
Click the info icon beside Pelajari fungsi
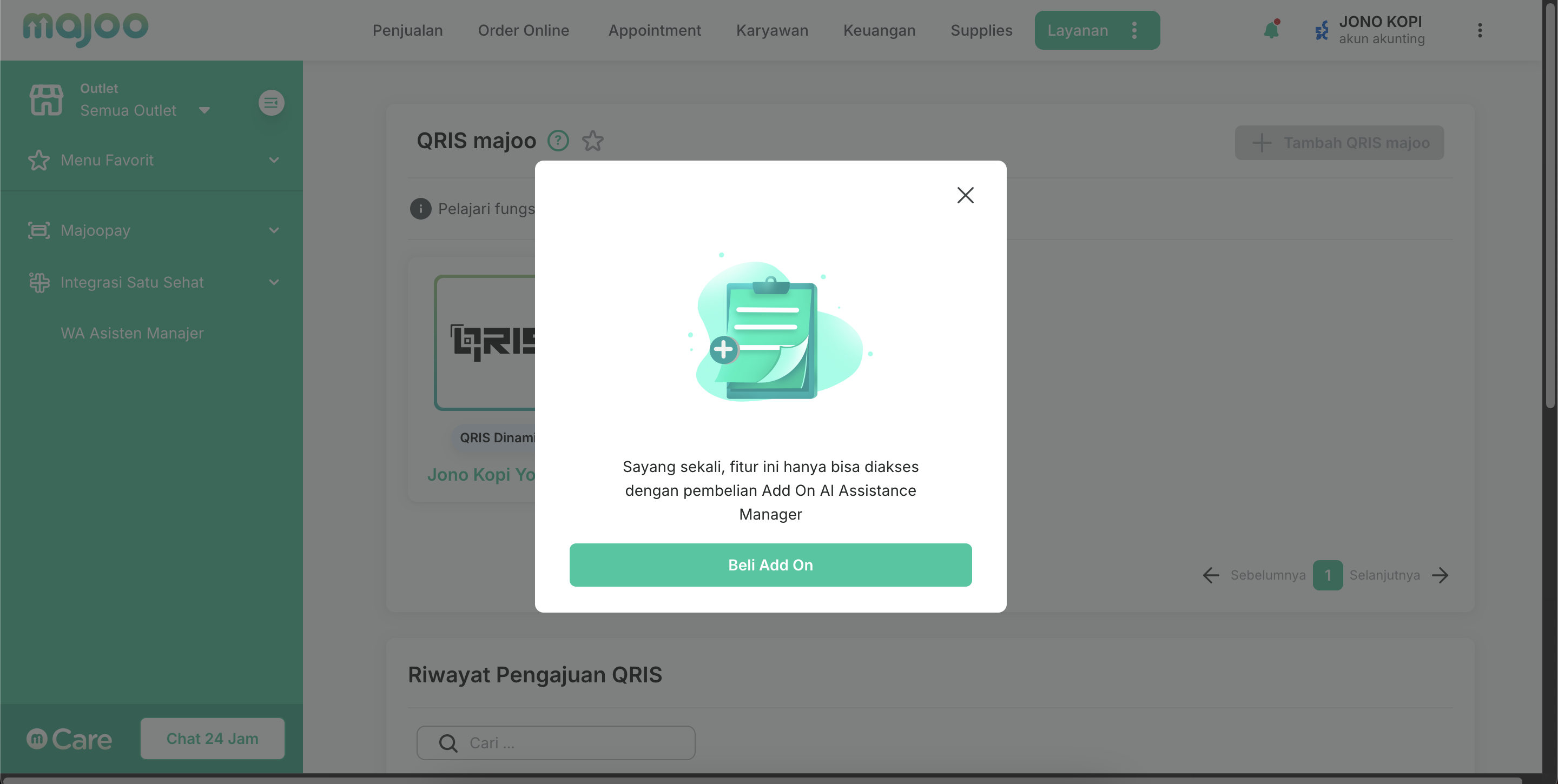click(x=420, y=209)
